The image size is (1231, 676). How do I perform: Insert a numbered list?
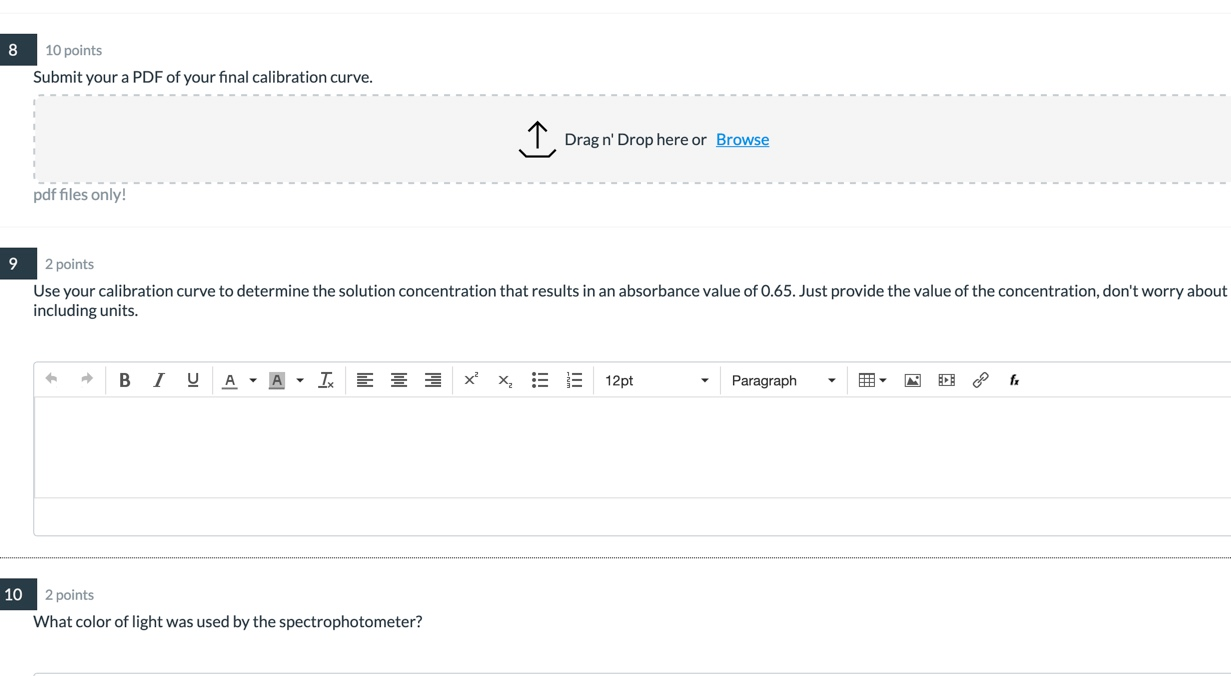[574, 380]
